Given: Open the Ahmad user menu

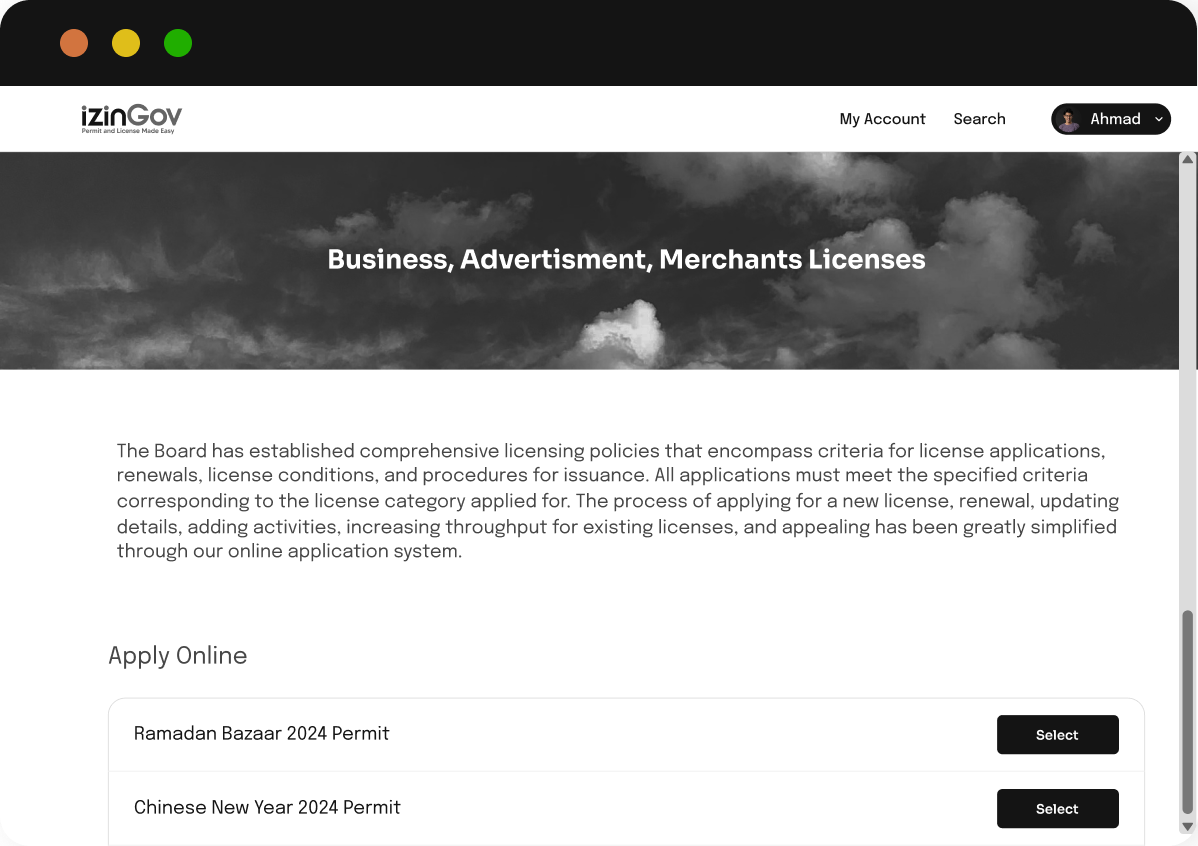Looking at the screenshot, I should (x=1111, y=119).
